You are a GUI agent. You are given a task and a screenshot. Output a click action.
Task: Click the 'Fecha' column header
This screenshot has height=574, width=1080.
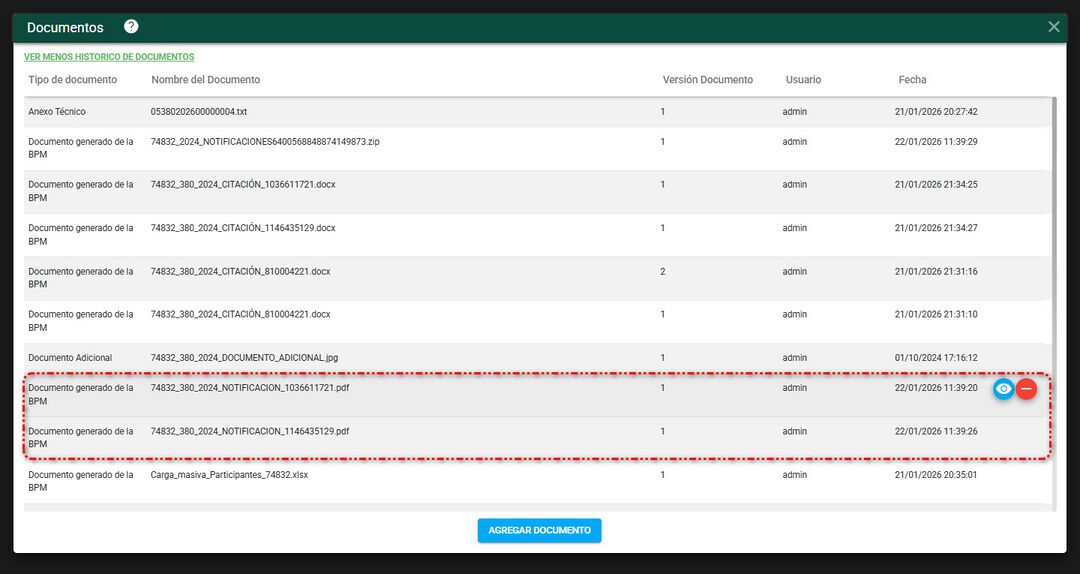912,80
